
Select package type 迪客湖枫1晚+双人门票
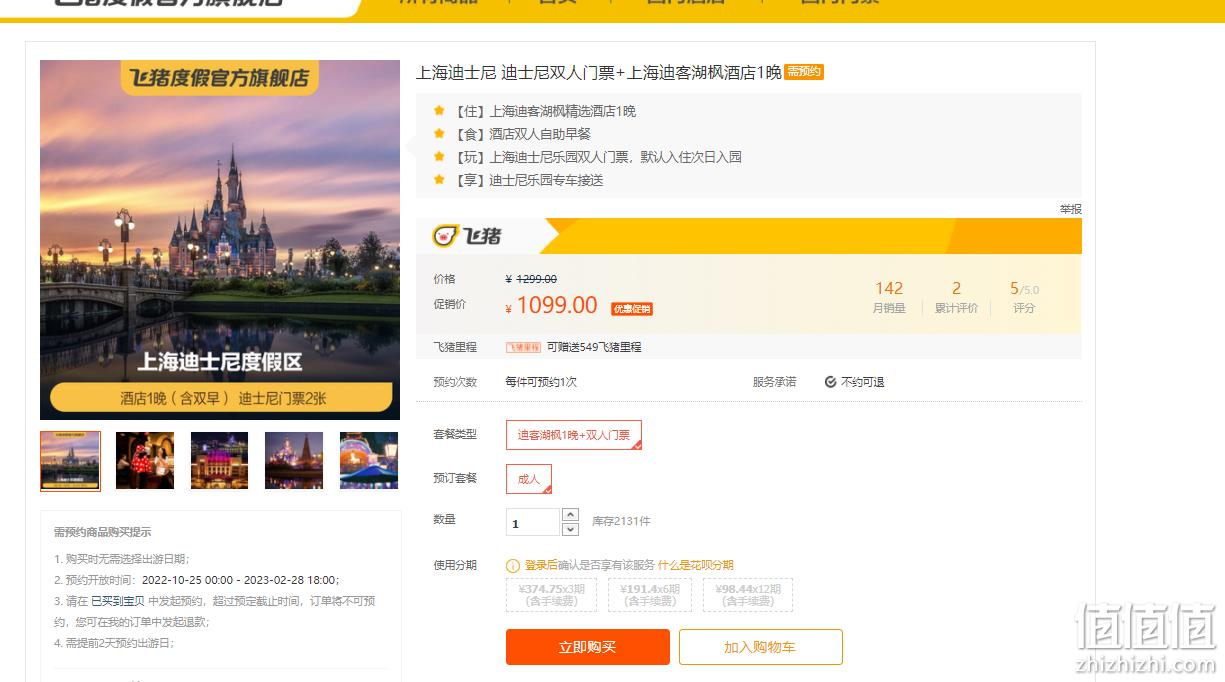(574, 435)
